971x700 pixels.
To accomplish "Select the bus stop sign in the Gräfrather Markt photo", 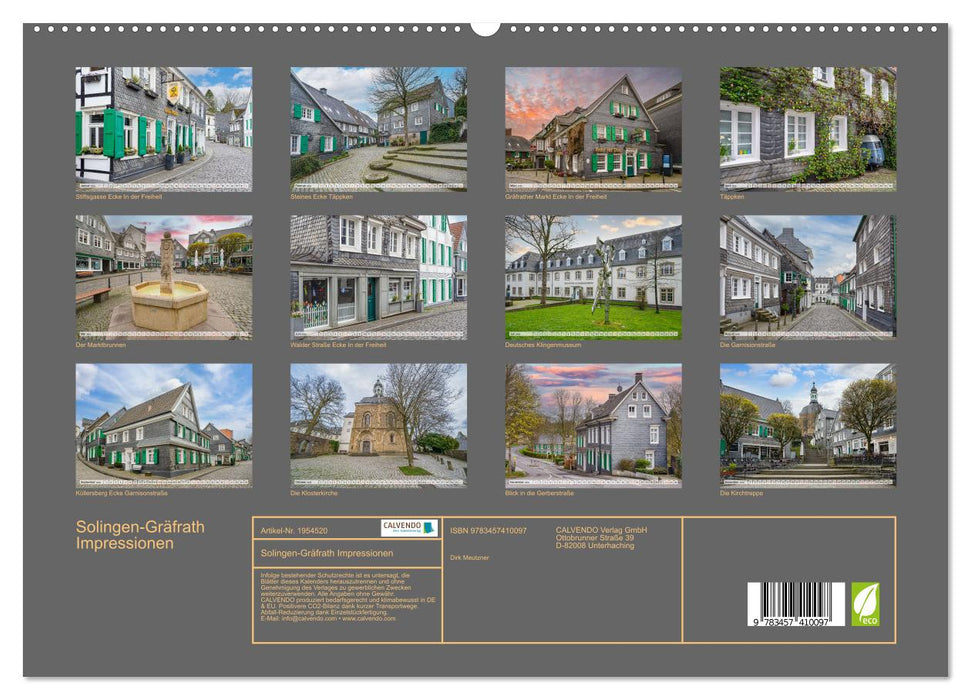I will click(x=666, y=162).
